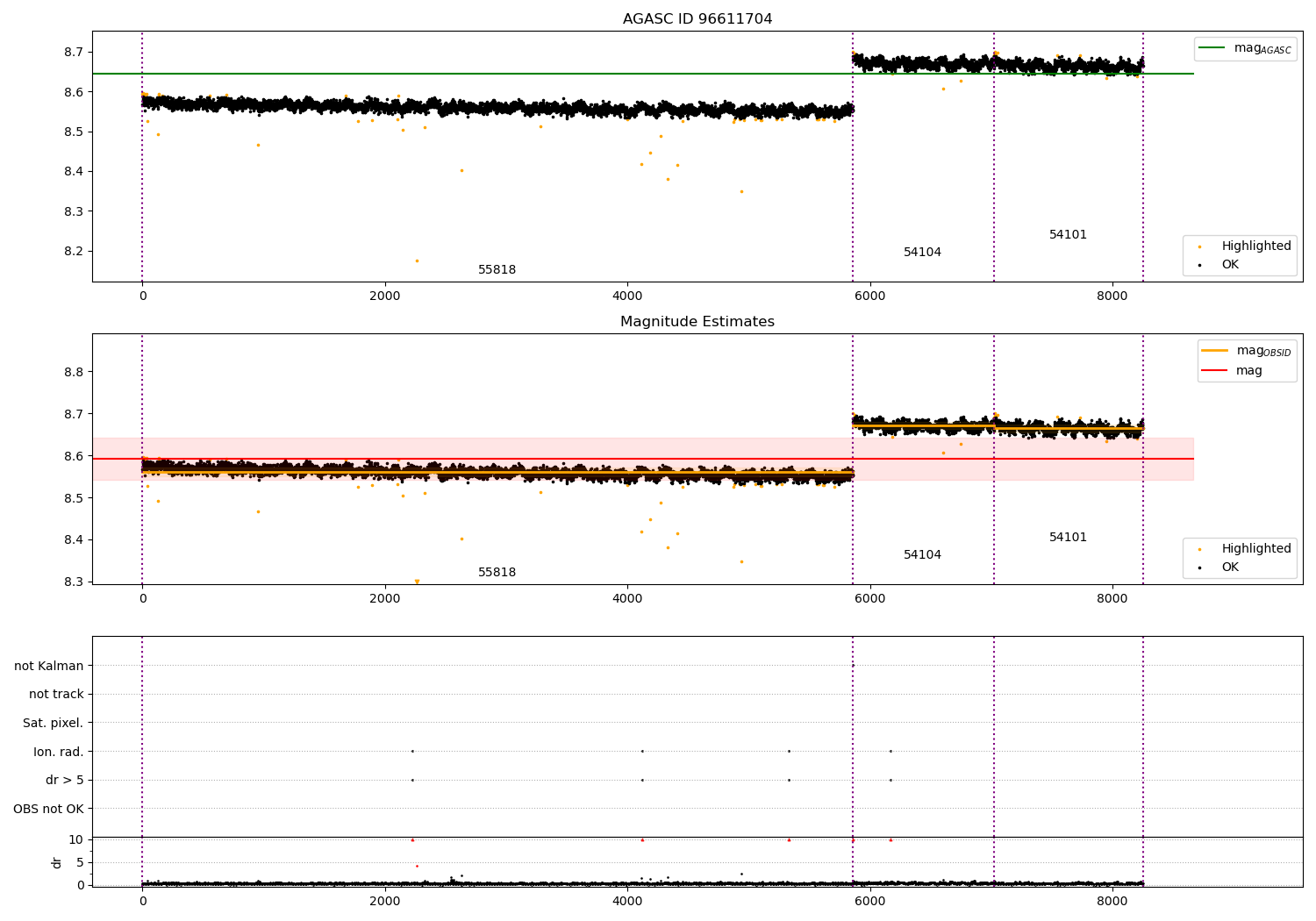Click 'OK' in the top plot legend
The height and width of the screenshot is (921, 1316).
(x=1230, y=264)
